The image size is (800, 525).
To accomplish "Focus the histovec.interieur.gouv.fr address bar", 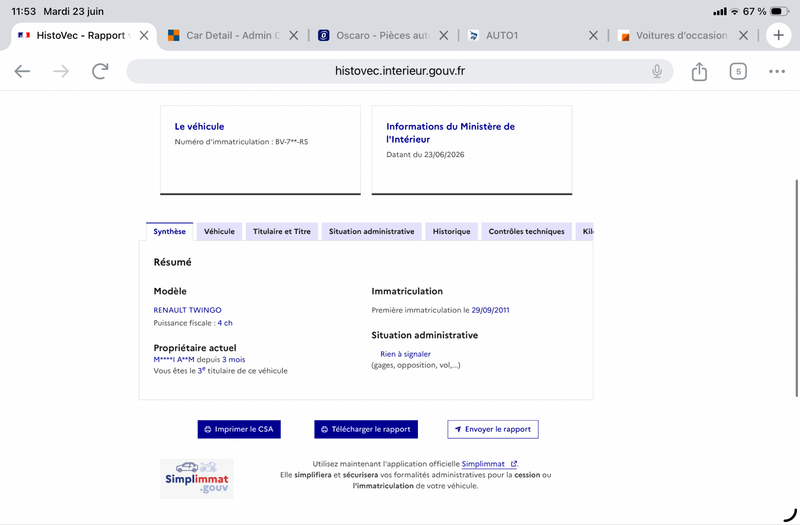I will [x=399, y=71].
